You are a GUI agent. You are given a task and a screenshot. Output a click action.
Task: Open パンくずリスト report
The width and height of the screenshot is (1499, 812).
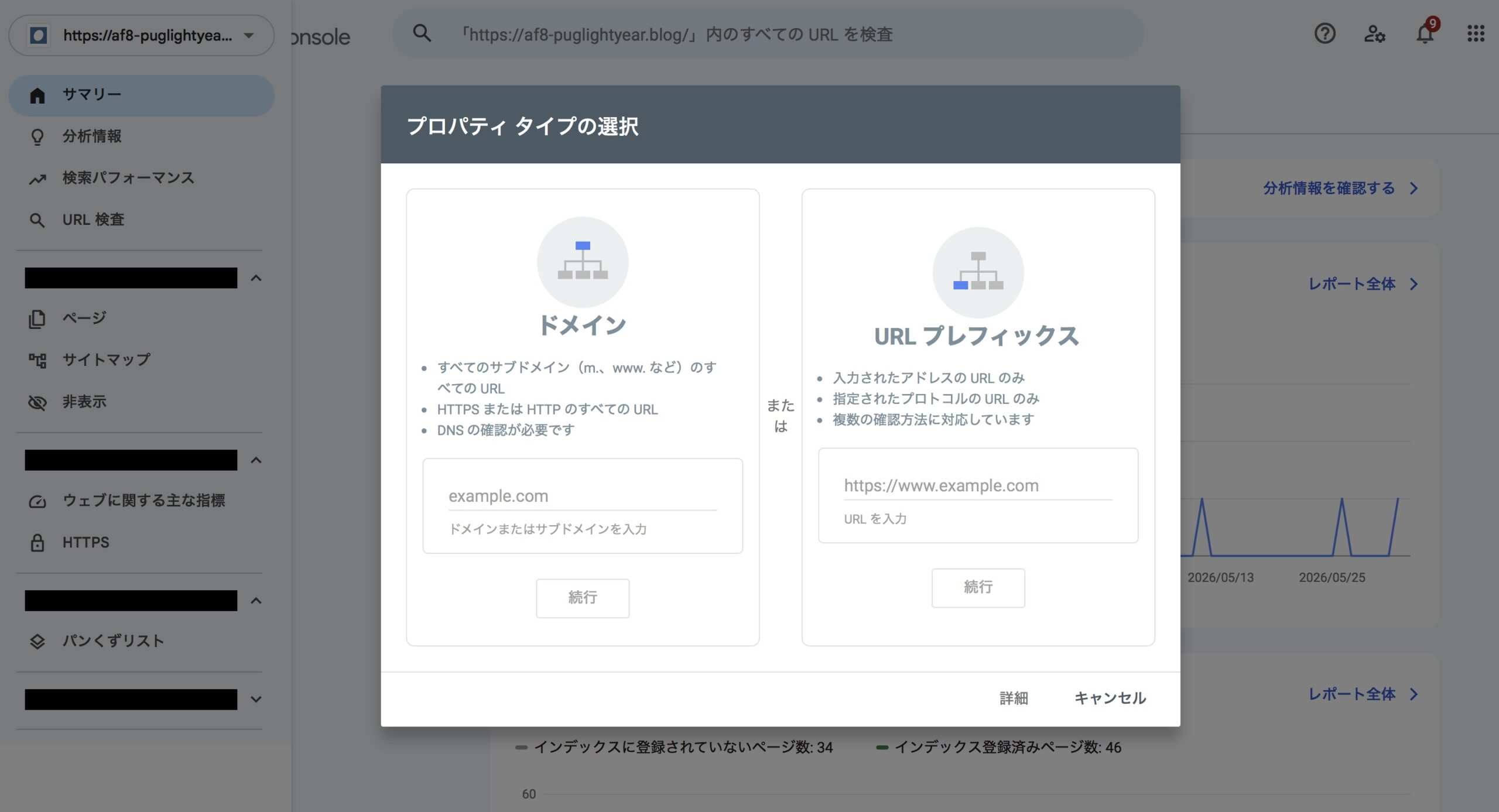click(x=141, y=642)
